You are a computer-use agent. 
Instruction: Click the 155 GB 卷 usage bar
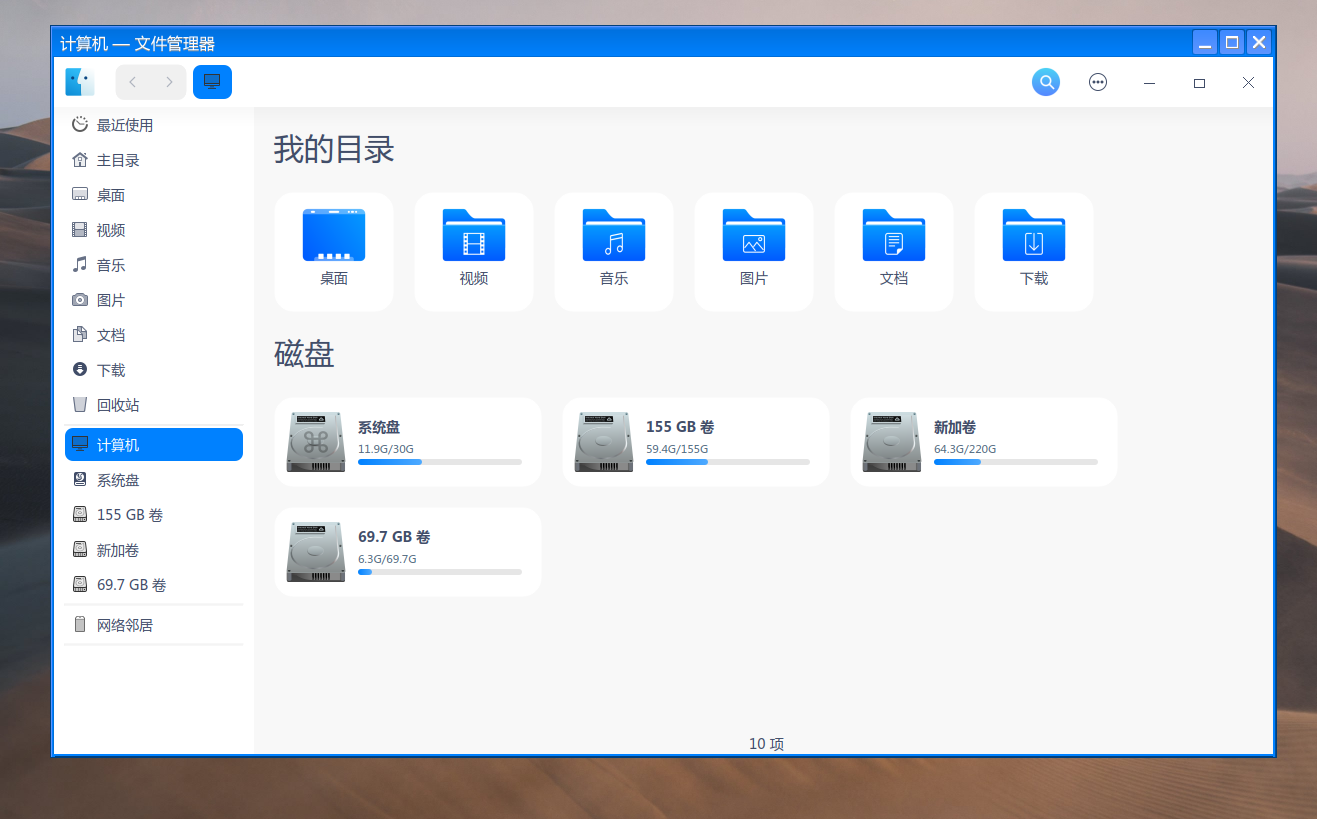click(727, 462)
